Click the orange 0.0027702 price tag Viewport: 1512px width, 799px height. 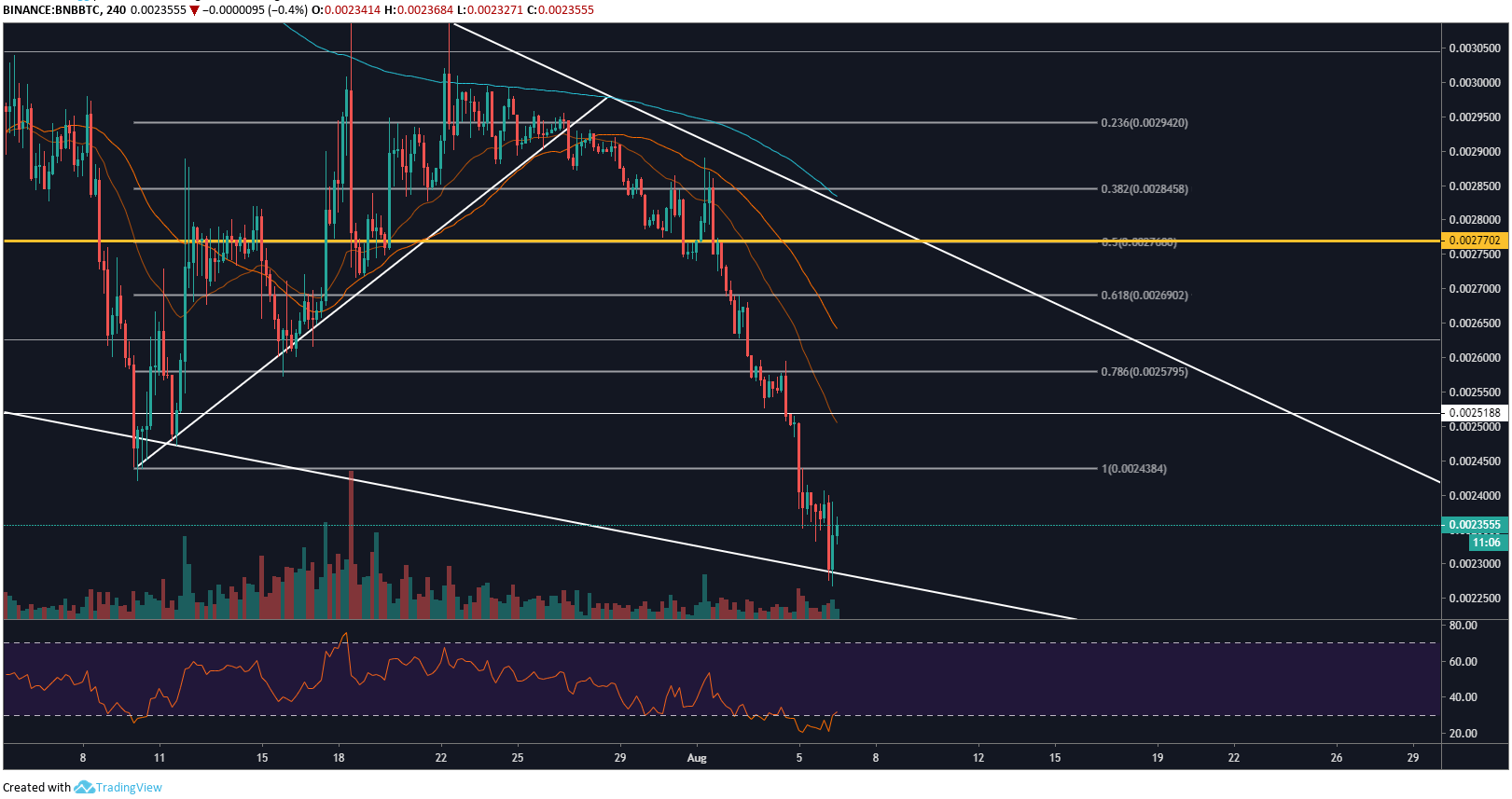tap(1475, 241)
